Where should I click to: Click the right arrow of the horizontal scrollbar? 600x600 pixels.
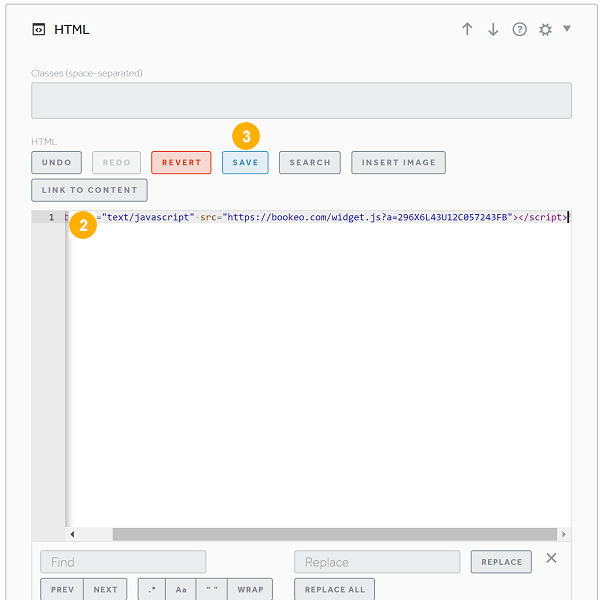pos(564,534)
